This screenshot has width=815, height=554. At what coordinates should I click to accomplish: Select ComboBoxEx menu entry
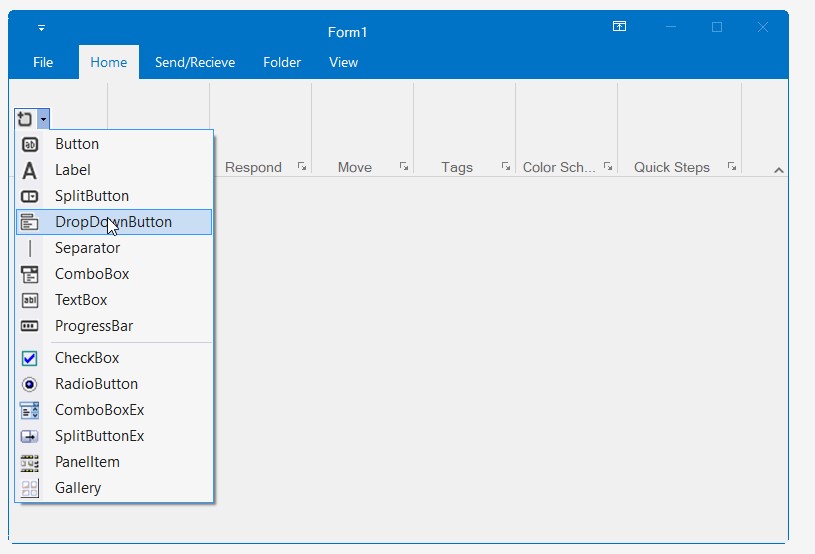point(114,410)
